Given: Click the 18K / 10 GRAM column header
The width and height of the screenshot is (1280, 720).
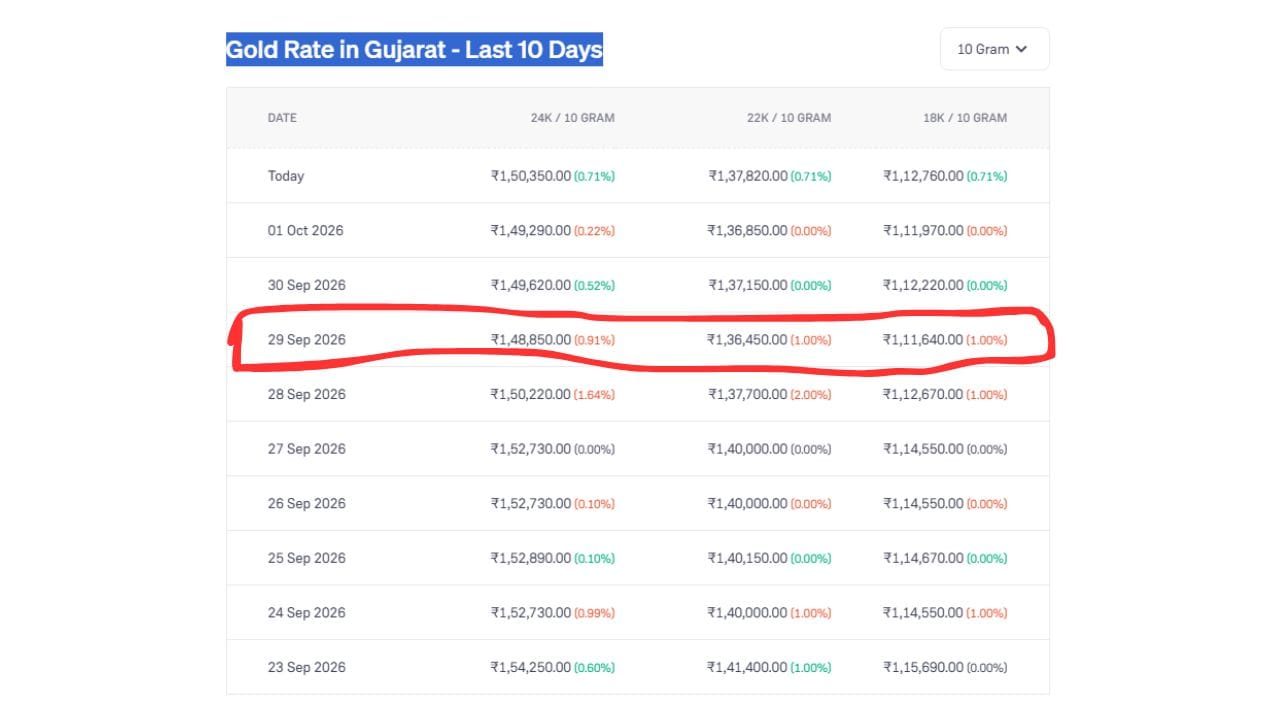Looking at the screenshot, I should 965,118.
